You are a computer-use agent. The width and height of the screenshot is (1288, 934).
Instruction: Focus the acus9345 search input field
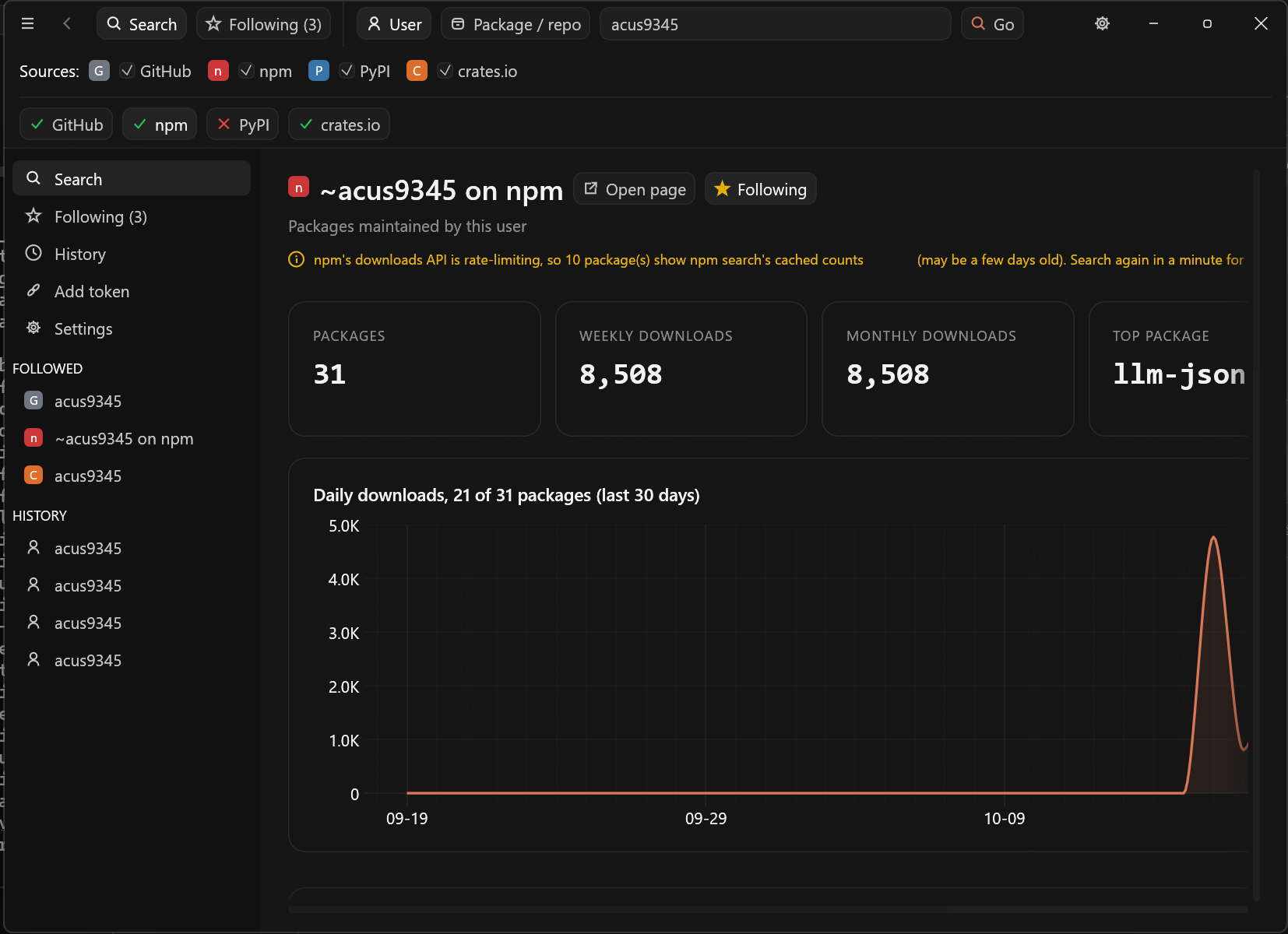[x=776, y=24]
